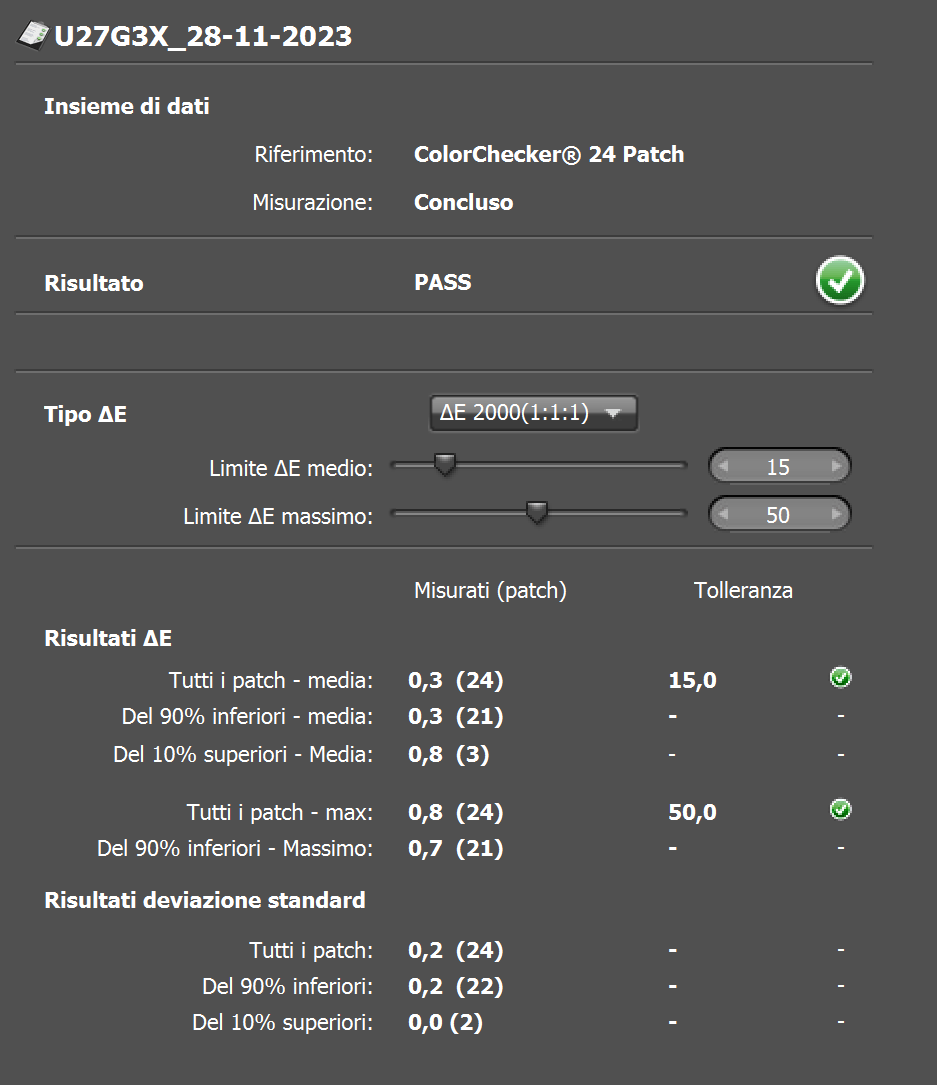Click the 50,0 tolerance value
The image size is (937, 1085).
693,812
